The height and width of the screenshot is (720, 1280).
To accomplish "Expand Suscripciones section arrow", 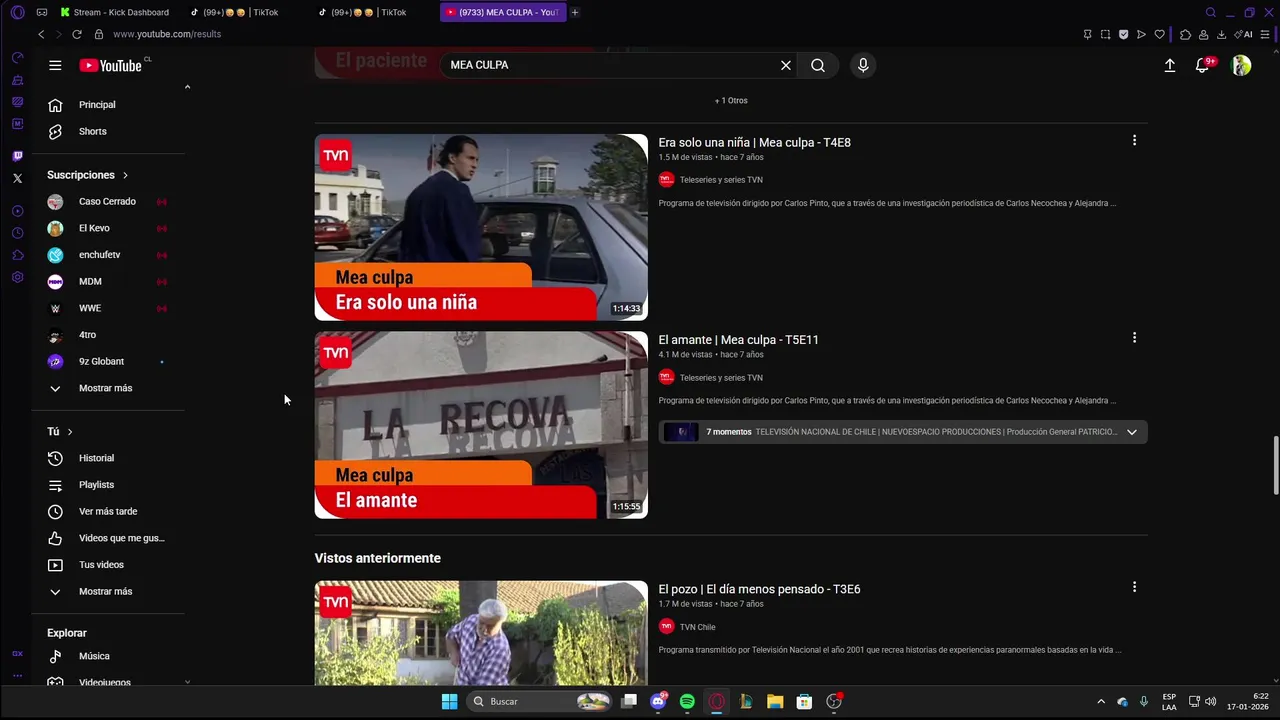I will [125, 175].
